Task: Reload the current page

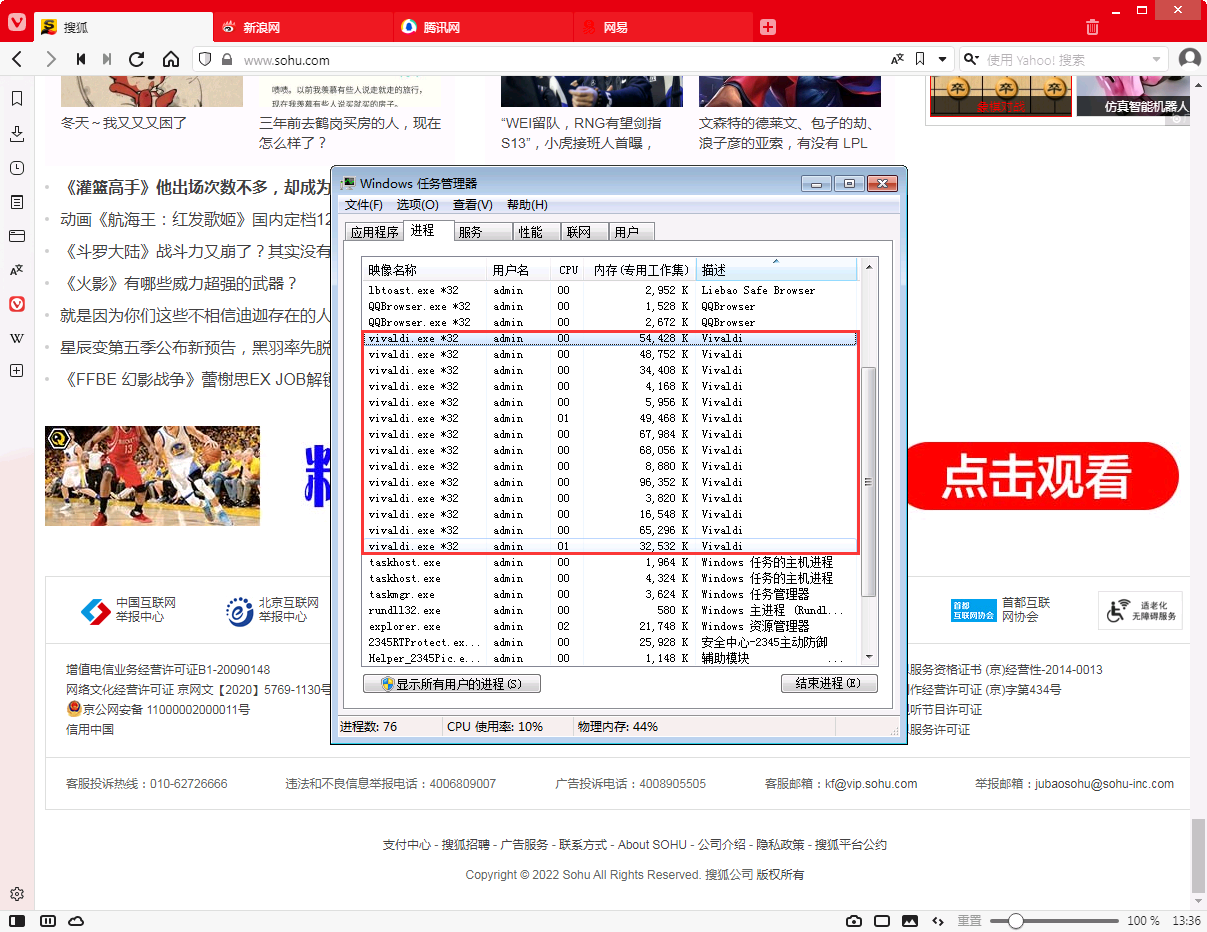Action: [137, 59]
